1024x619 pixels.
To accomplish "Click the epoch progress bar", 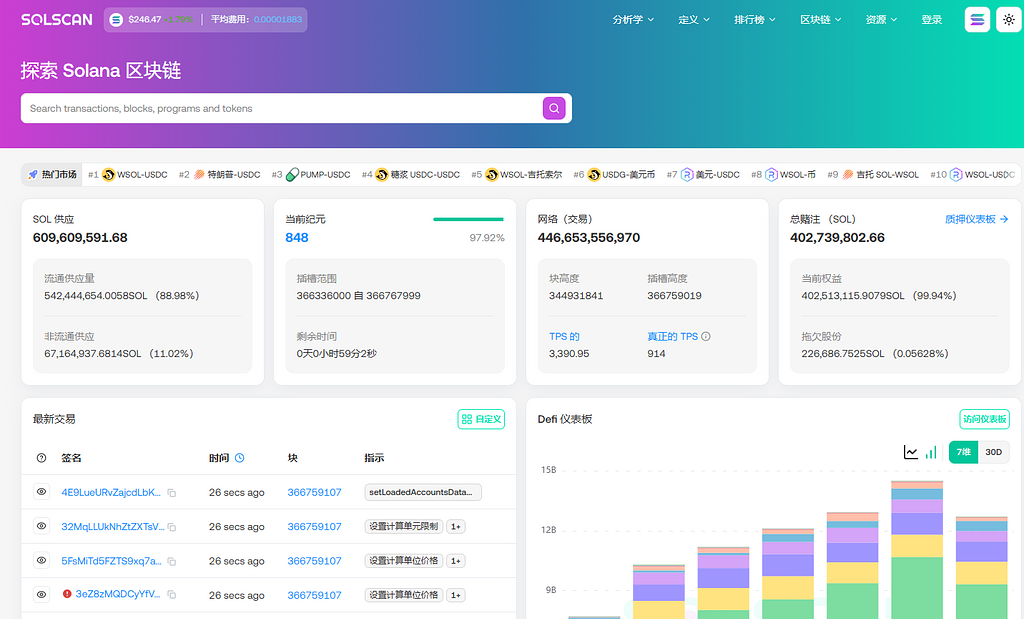I will (468, 219).
